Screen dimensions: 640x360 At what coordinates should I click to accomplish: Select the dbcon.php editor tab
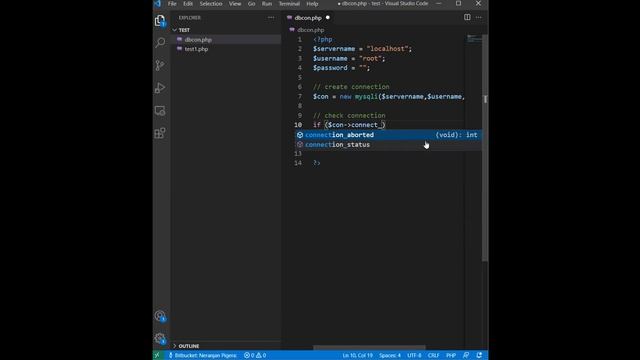pyautogui.click(x=308, y=18)
